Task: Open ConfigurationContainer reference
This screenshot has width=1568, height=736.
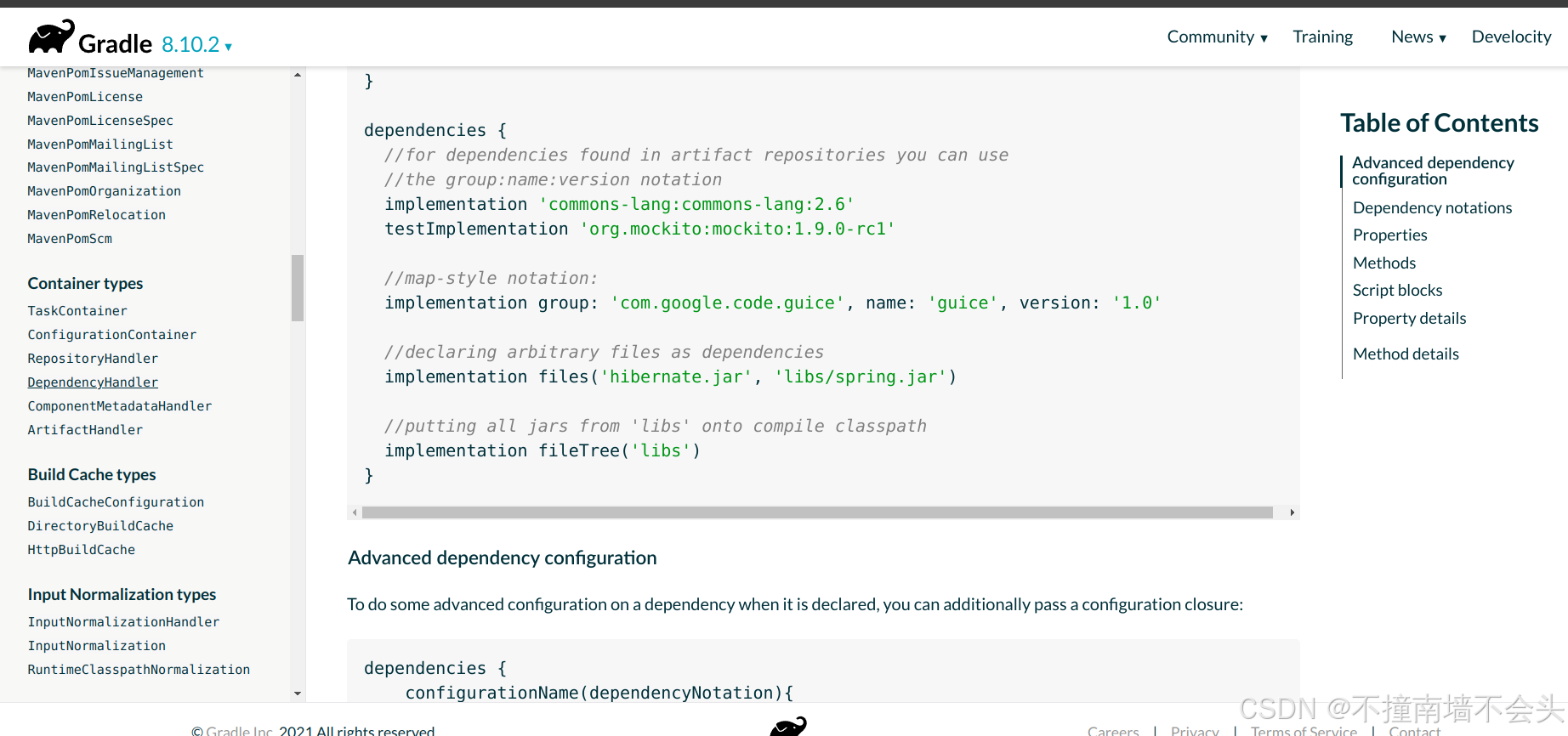Action: (x=111, y=335)
